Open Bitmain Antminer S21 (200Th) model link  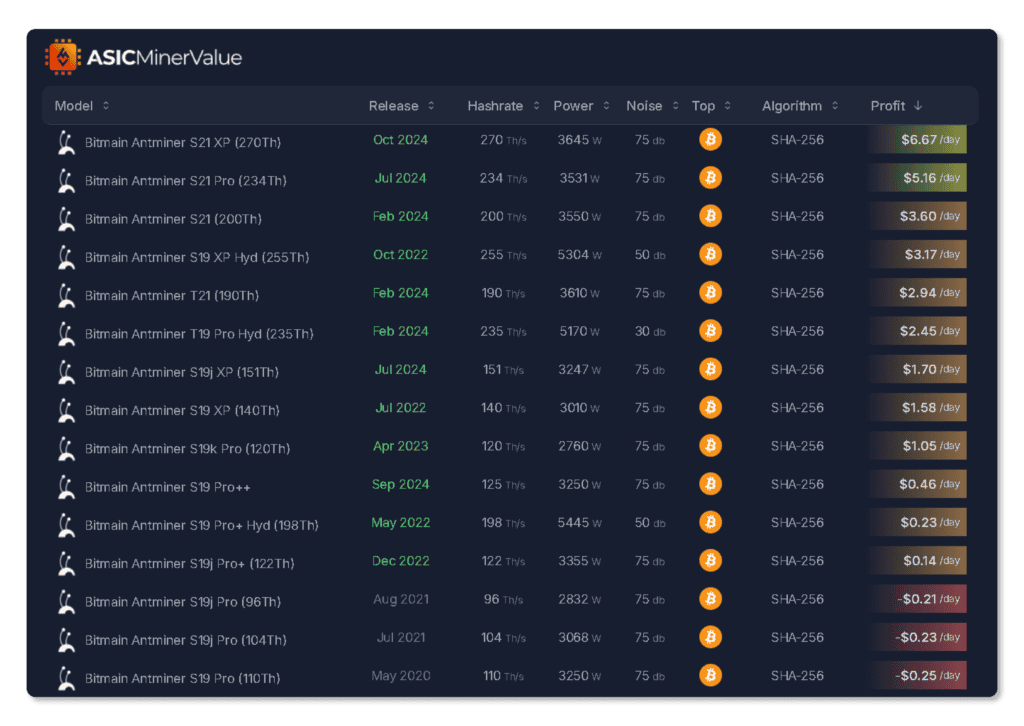(x=173, y=219)
